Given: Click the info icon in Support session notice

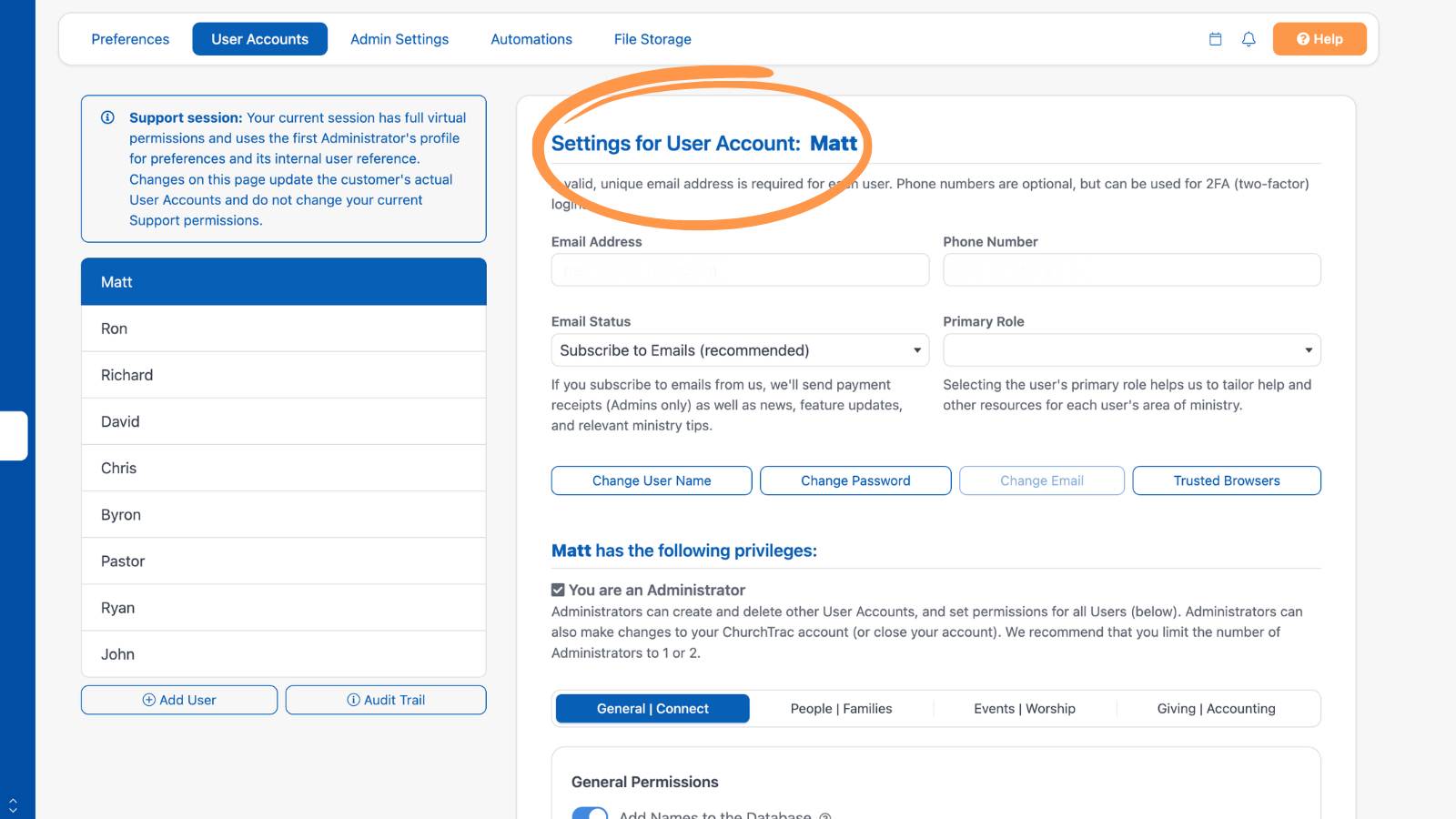Looking at the screenshot, I should pos(107,117).
